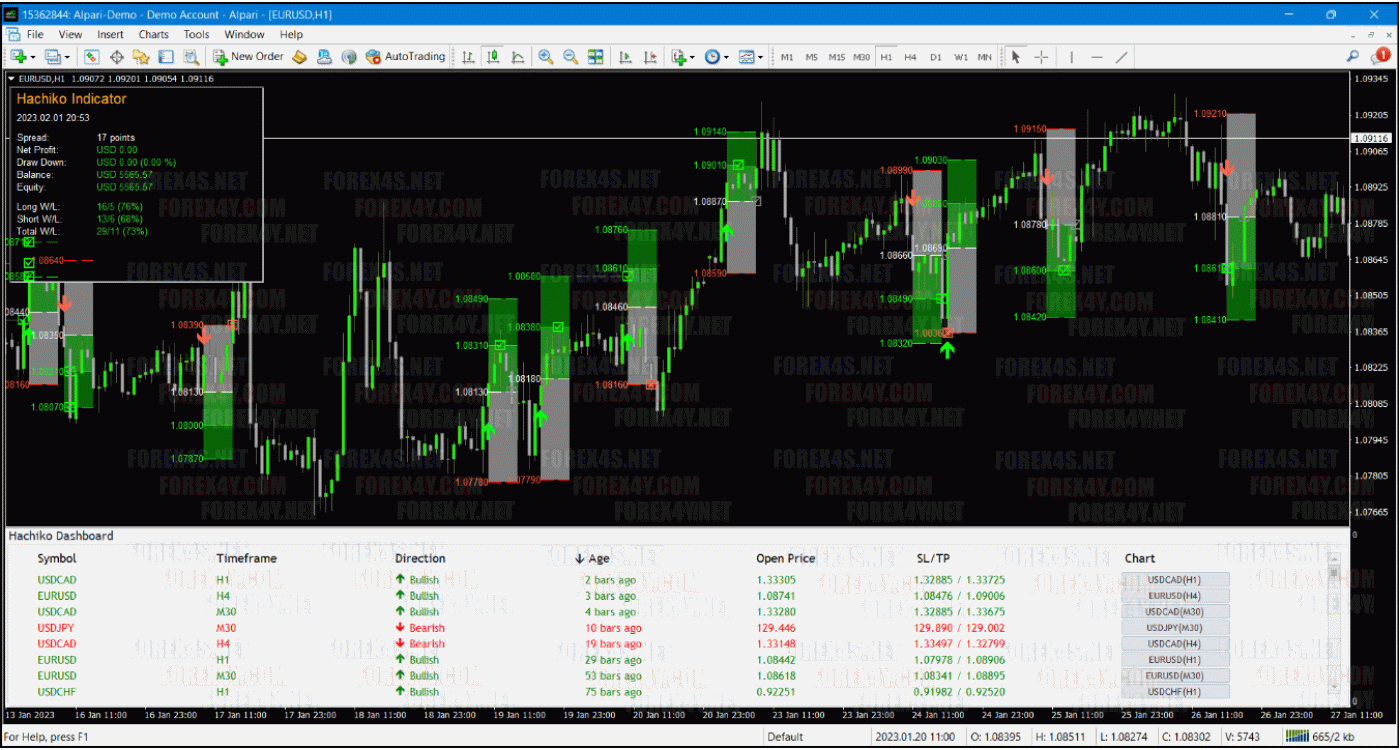Open the Market Watch panel icon
This screenshot has width=1400, height=750.
click(92, 57)
